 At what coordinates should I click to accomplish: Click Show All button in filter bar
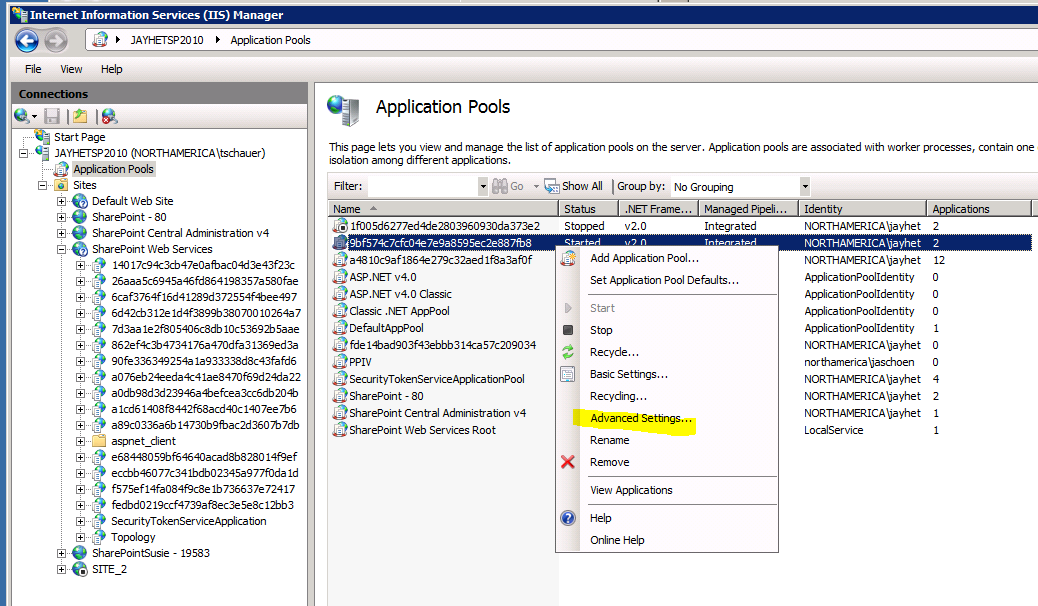point(573,186)
